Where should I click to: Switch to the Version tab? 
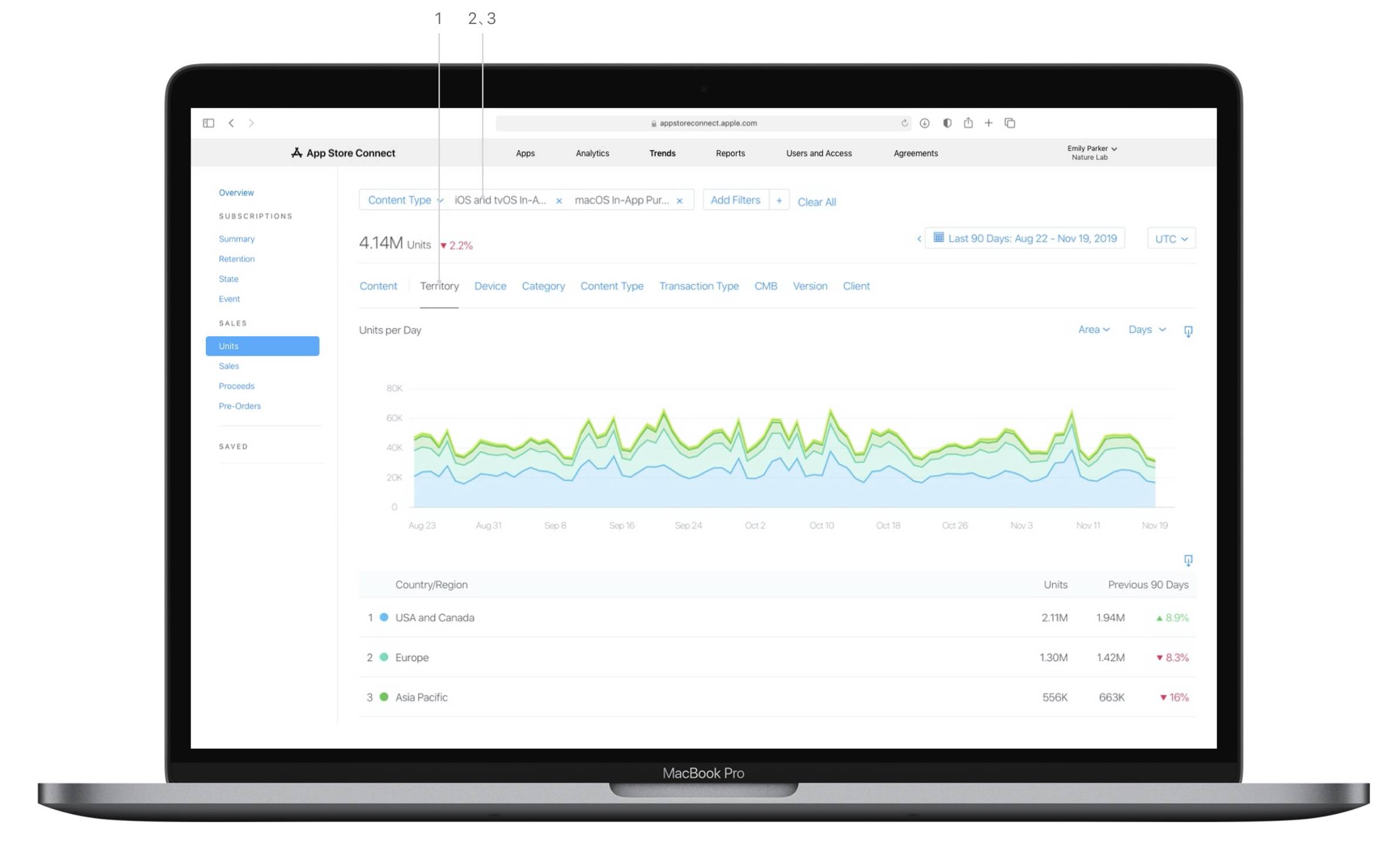pos(810,286)
